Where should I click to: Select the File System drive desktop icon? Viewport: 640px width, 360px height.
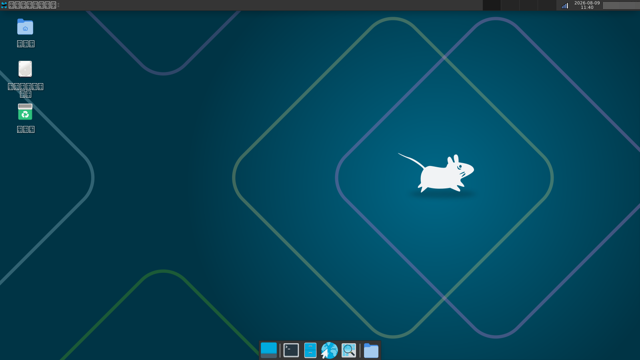25,69
